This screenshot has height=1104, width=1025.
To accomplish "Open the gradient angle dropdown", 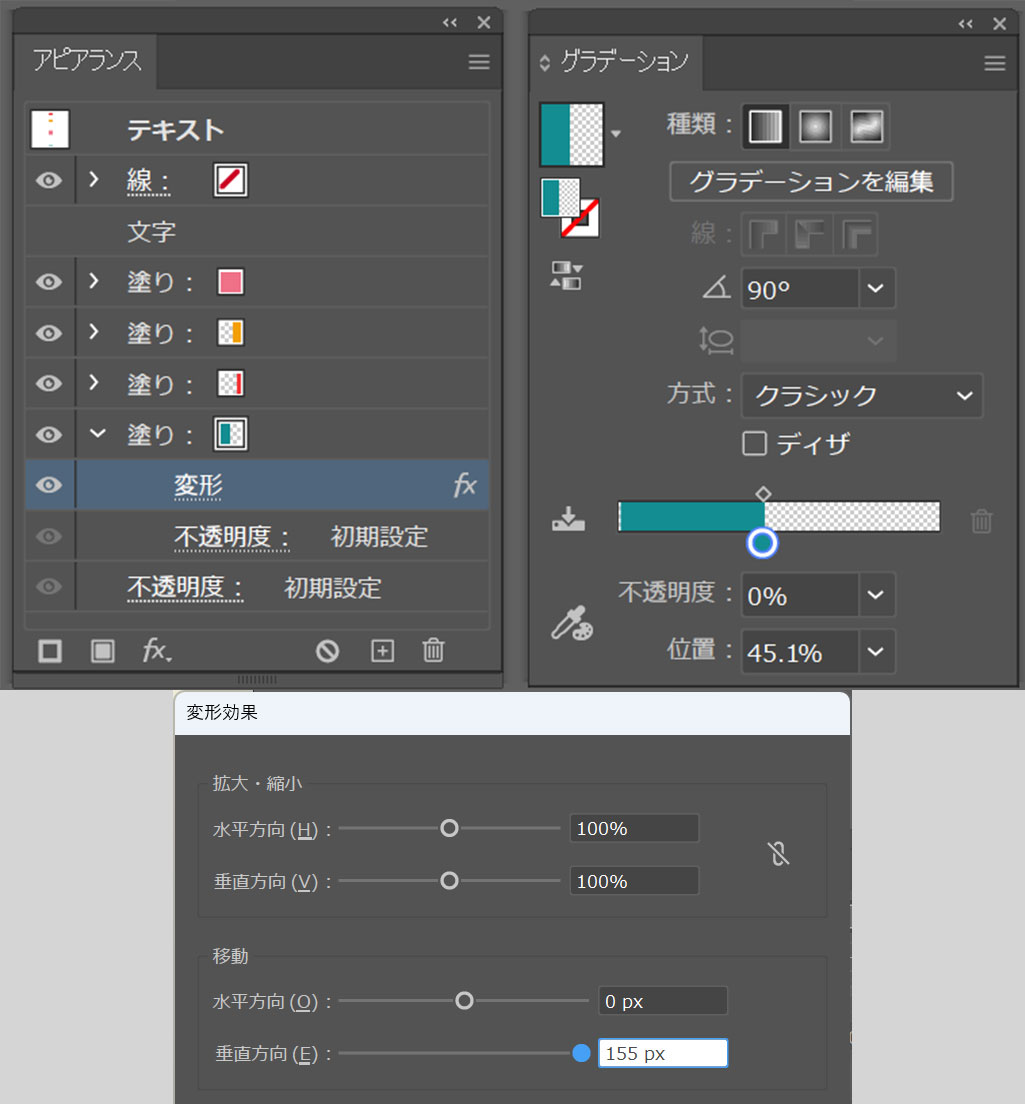I will tap(876, 289).
